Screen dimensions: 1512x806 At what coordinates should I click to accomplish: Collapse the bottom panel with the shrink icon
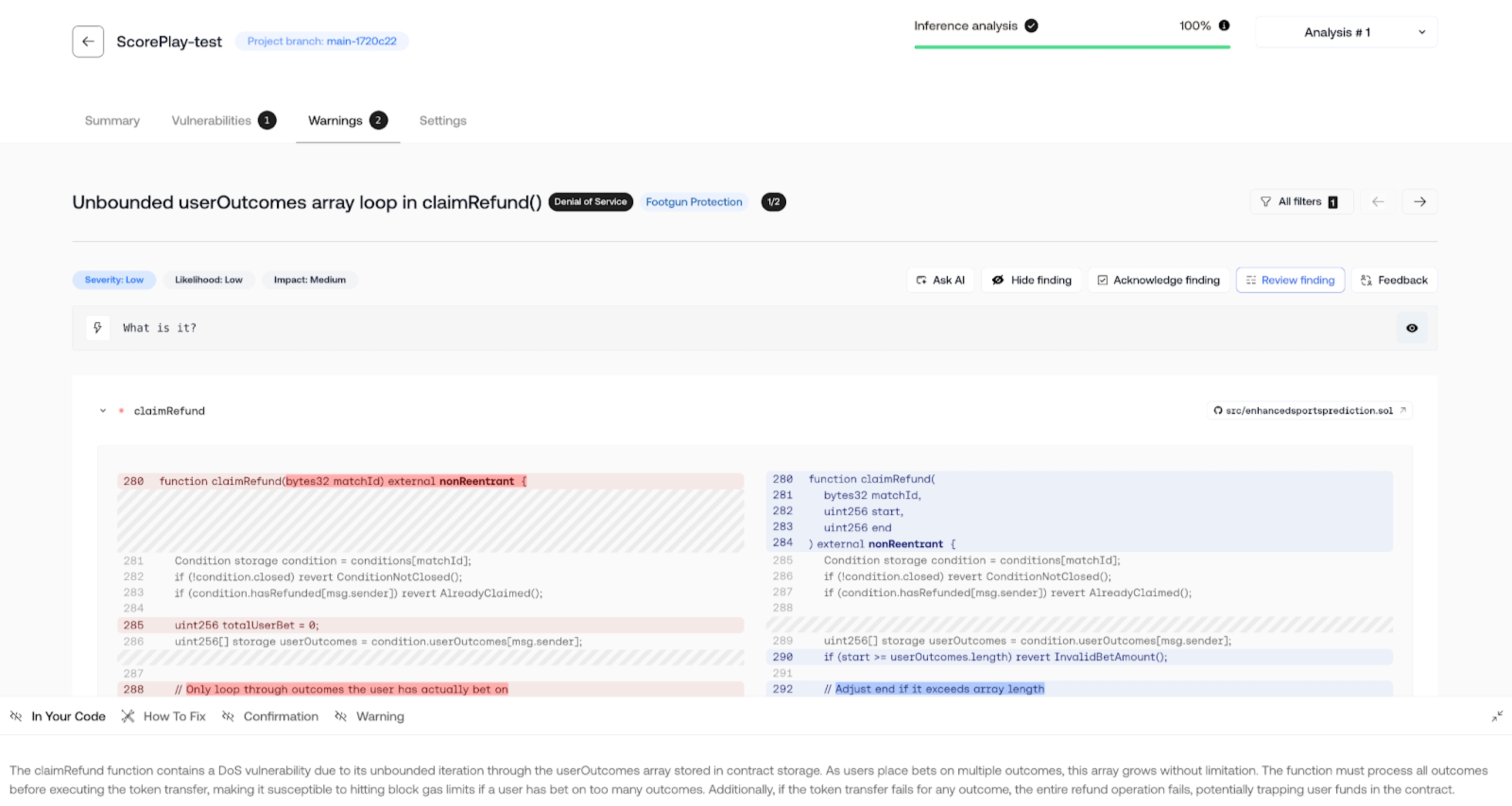click(1497, 716)
